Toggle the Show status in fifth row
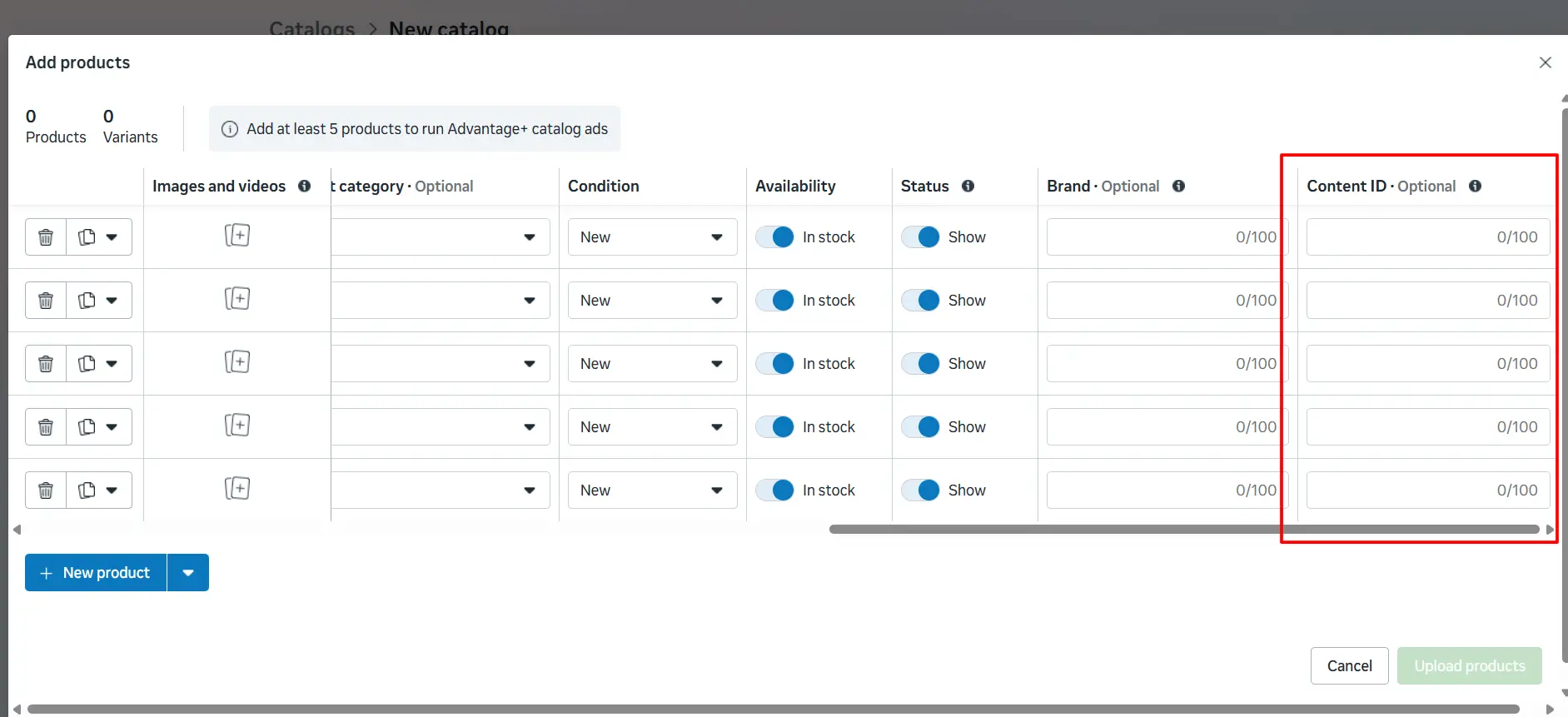Viewport: 1568px width, 717px height. point(920,490)
